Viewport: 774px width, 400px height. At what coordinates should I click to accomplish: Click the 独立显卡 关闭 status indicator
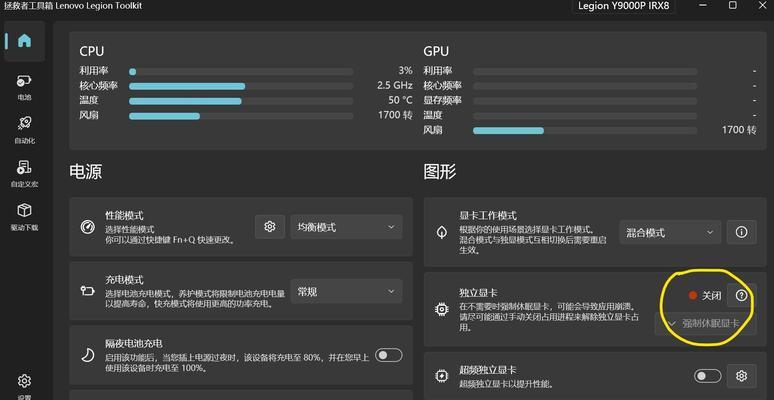tap(705, 295)
